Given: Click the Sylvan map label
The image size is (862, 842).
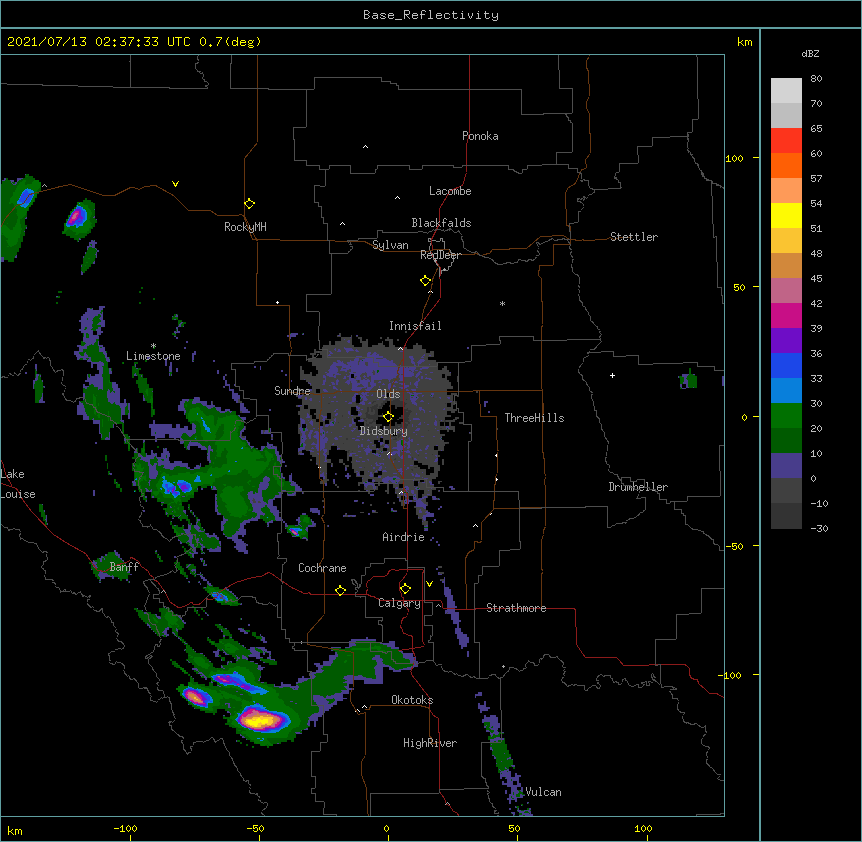Looking at the screenshot, I should (390, 245).
